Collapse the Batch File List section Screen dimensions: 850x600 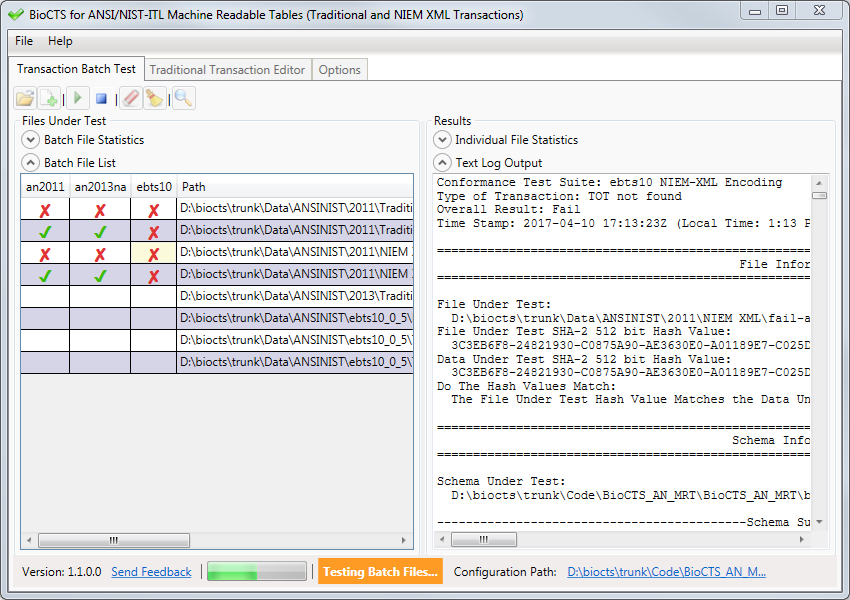tap(31, 163)
